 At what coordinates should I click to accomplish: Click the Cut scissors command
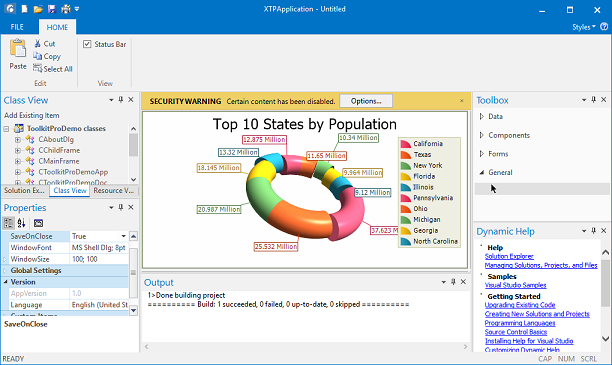(44, 44)
